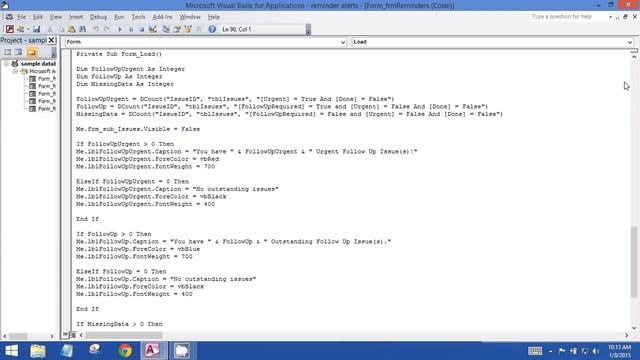Open the help question box dropdown arrow
The width and height of the screenshot is (640, 360).
pyautogui.click(x=610, y=17)
